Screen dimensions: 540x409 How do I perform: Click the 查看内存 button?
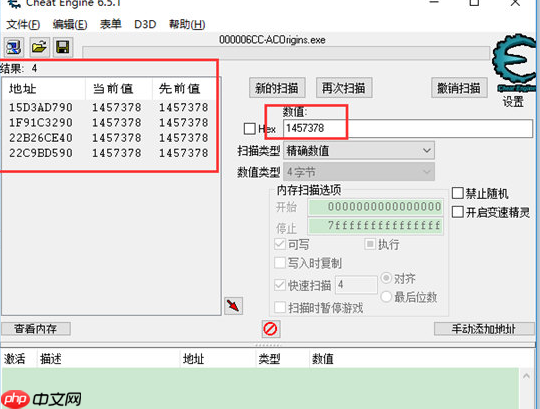36,329
